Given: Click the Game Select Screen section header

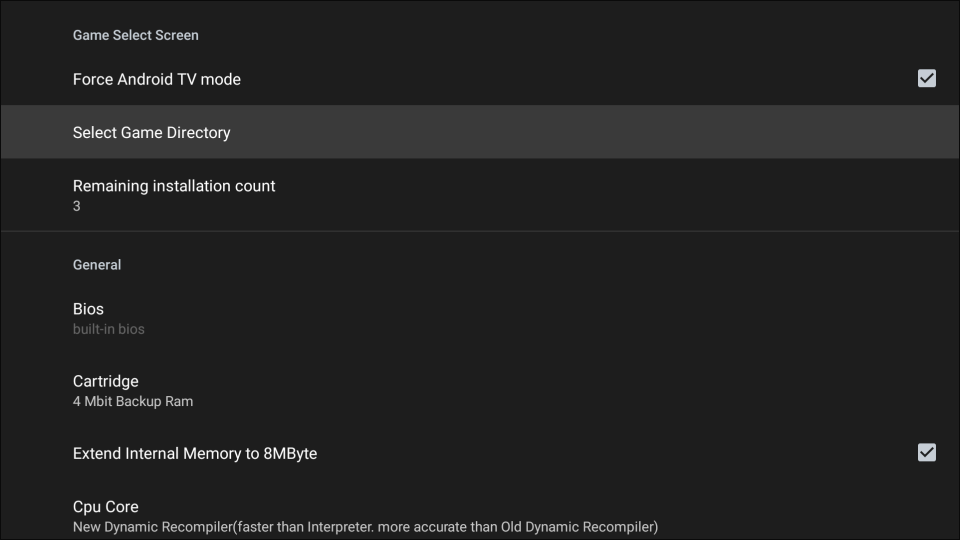Looking at the screenshot, I should [x=136, y=35].
